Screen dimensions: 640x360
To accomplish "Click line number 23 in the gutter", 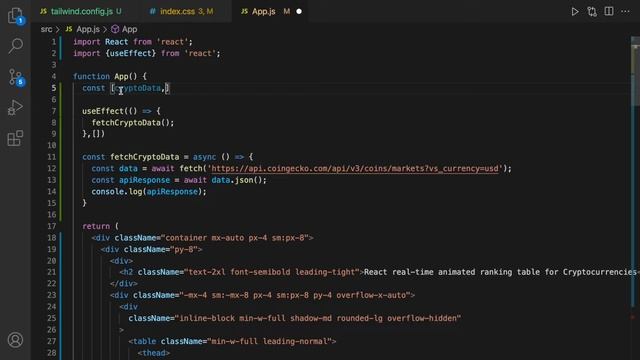I will (51, 295).
